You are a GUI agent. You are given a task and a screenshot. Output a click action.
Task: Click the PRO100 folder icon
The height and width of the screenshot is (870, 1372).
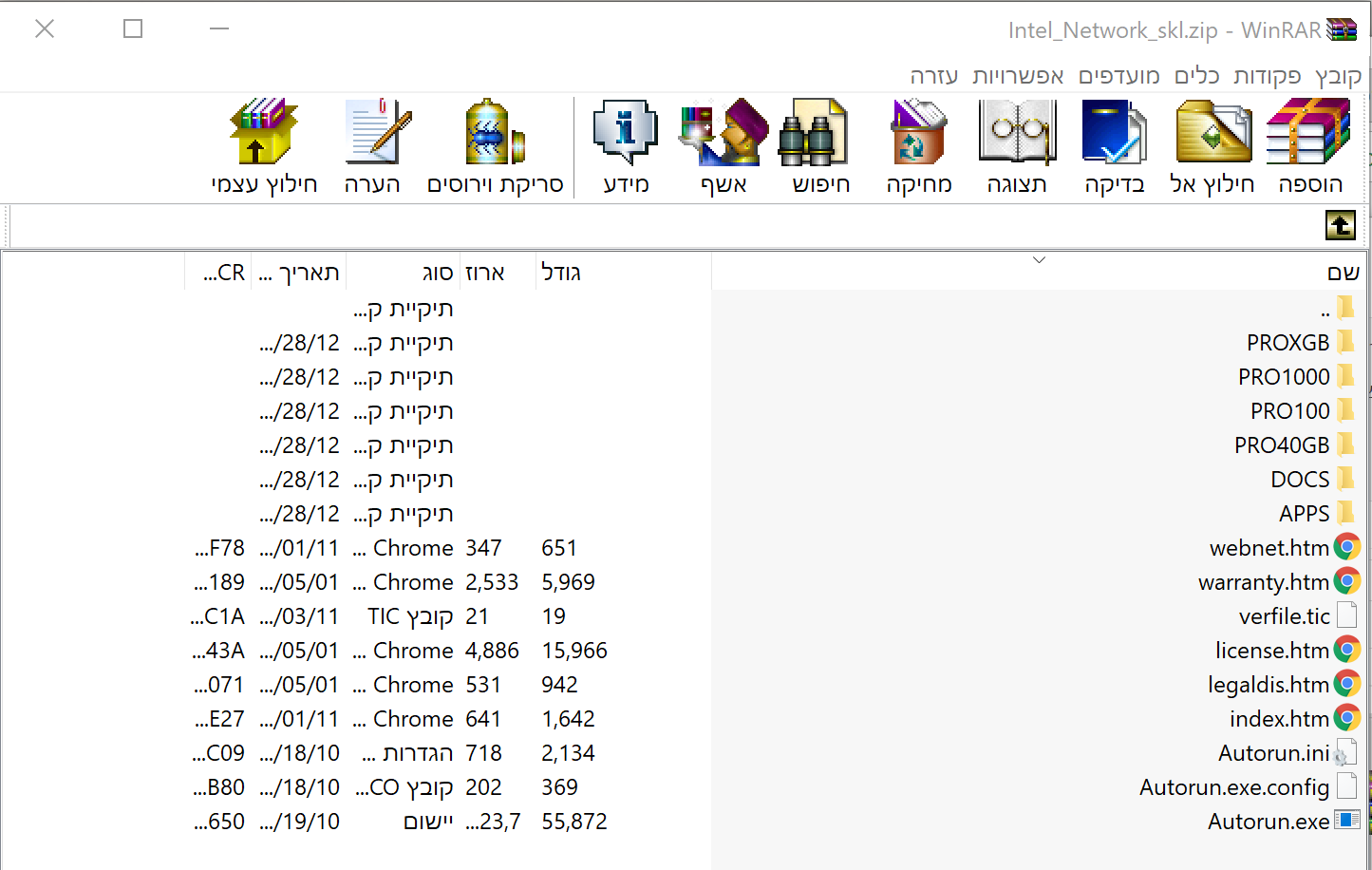click(1345, 410)
